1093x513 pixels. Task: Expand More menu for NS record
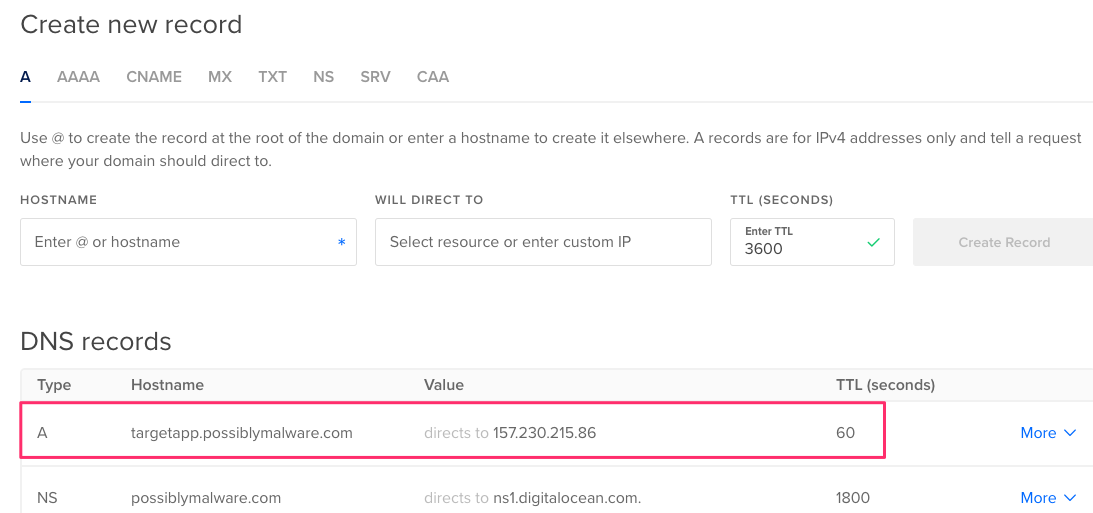coord(1048,498)
